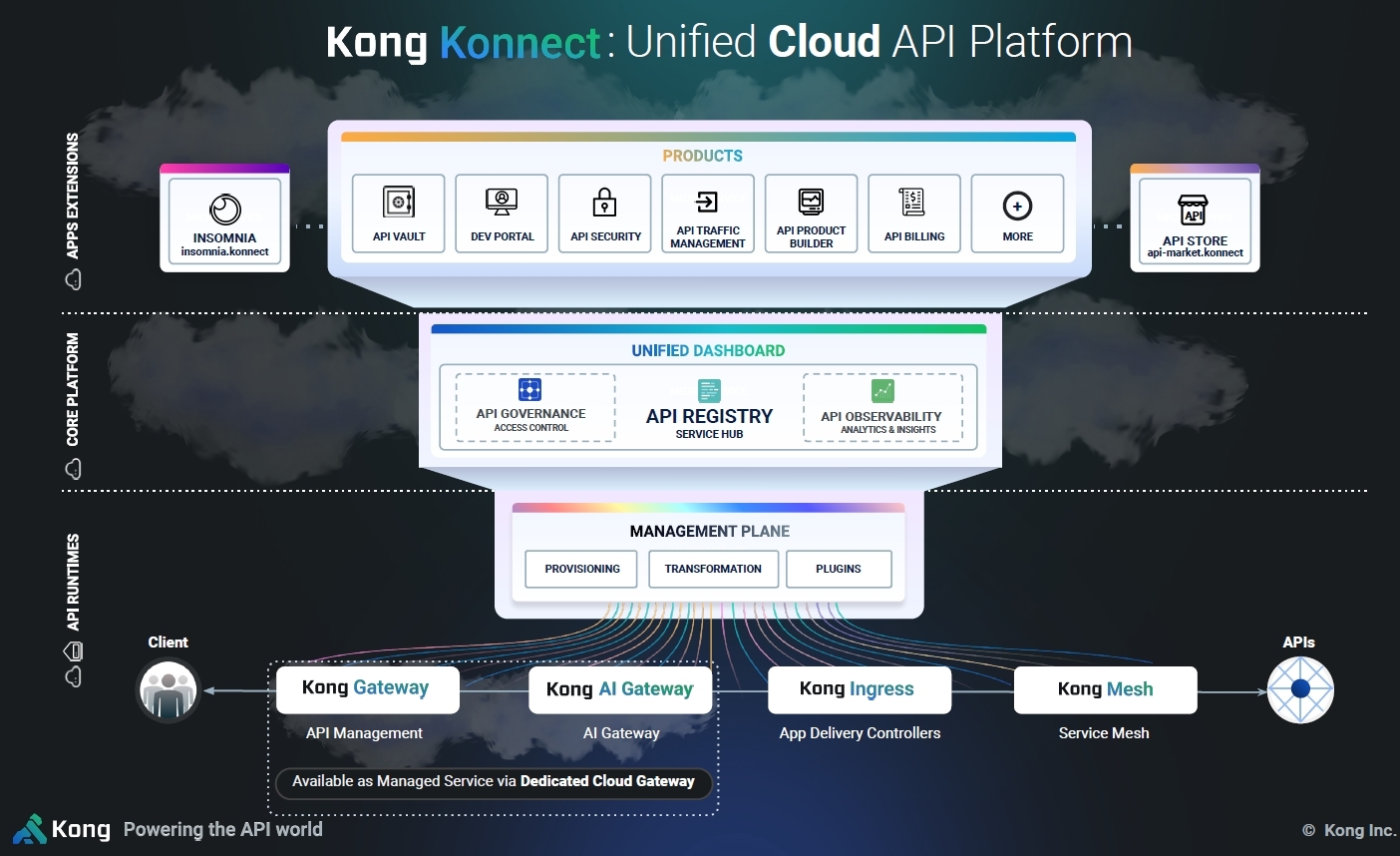Select the "API PRODUCT BUILDER" label
The width and height of the screenshot is (1400, 856).
[811, 237]
